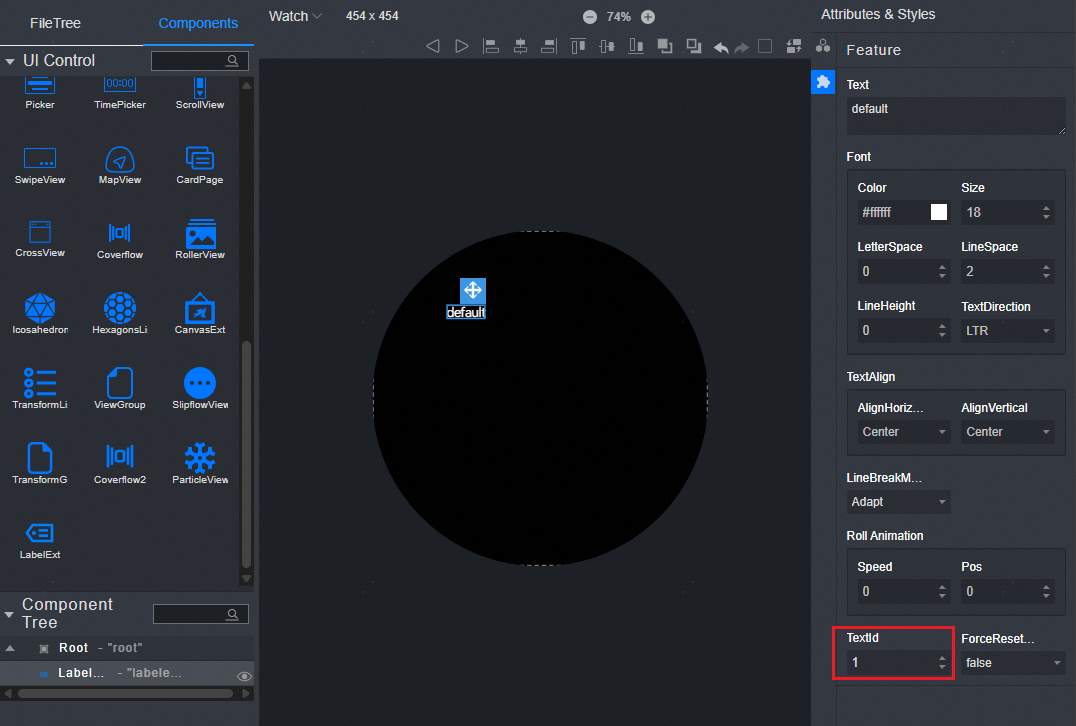Image resolution: width=1076 pixels, height=726 pixels.
Task: Click the undo arrow icon
Action: pos(721,47)
